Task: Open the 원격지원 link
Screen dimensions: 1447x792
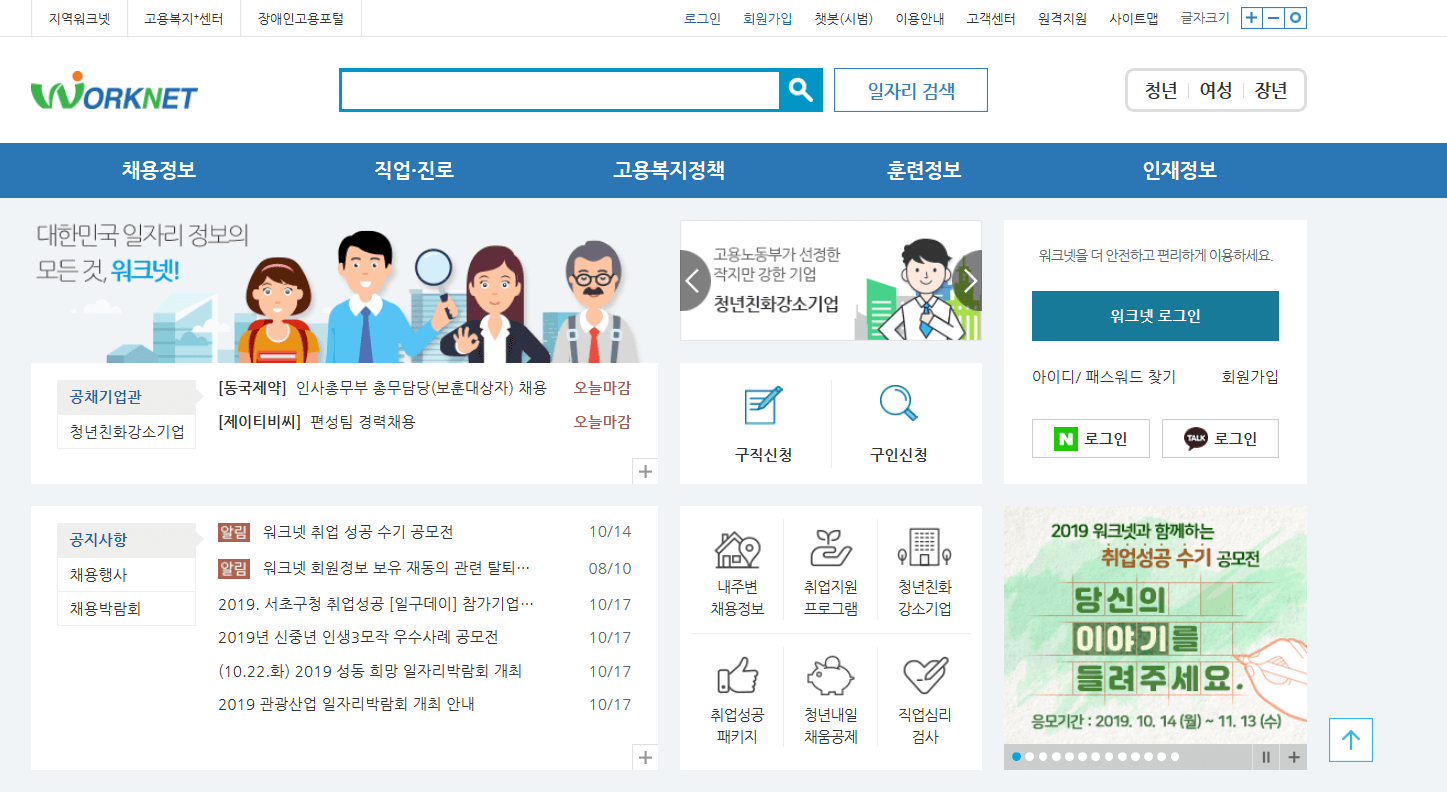Action: (x=1062, y=18)
